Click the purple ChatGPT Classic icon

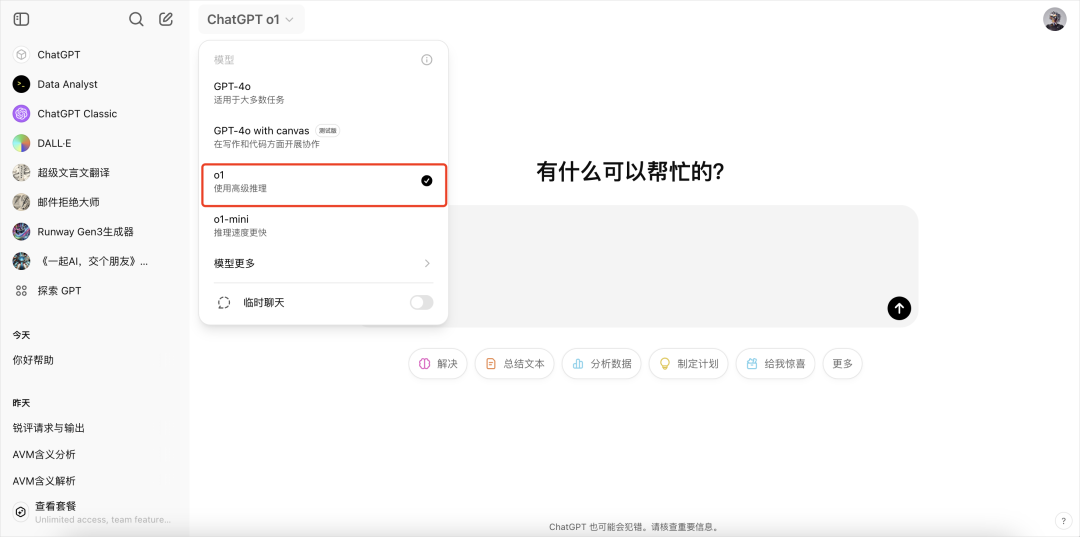point(21,114)
